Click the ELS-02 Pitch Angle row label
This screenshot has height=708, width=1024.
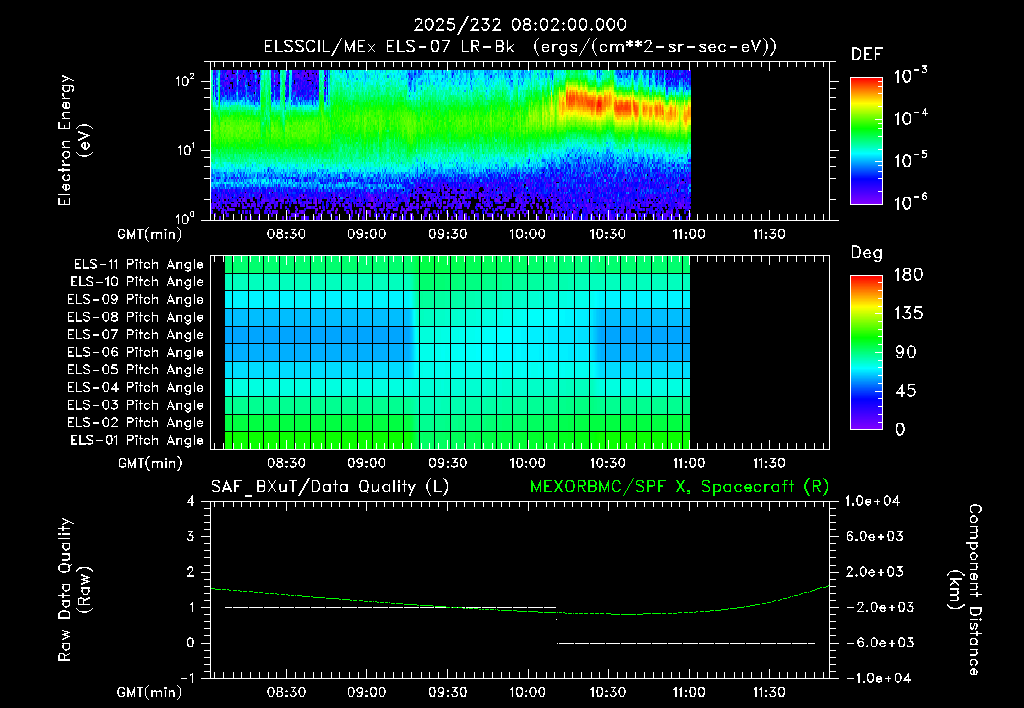coord(135,423)
